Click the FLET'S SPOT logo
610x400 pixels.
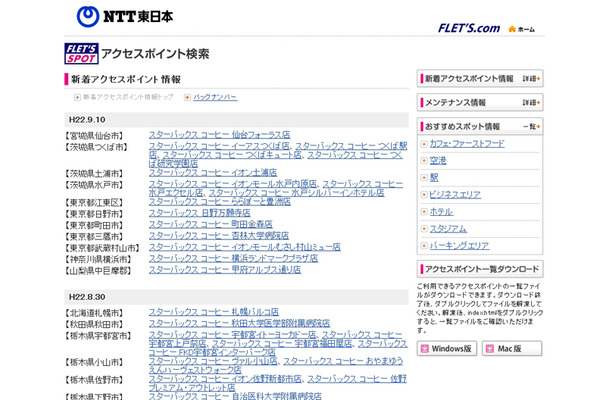[81, 53]
